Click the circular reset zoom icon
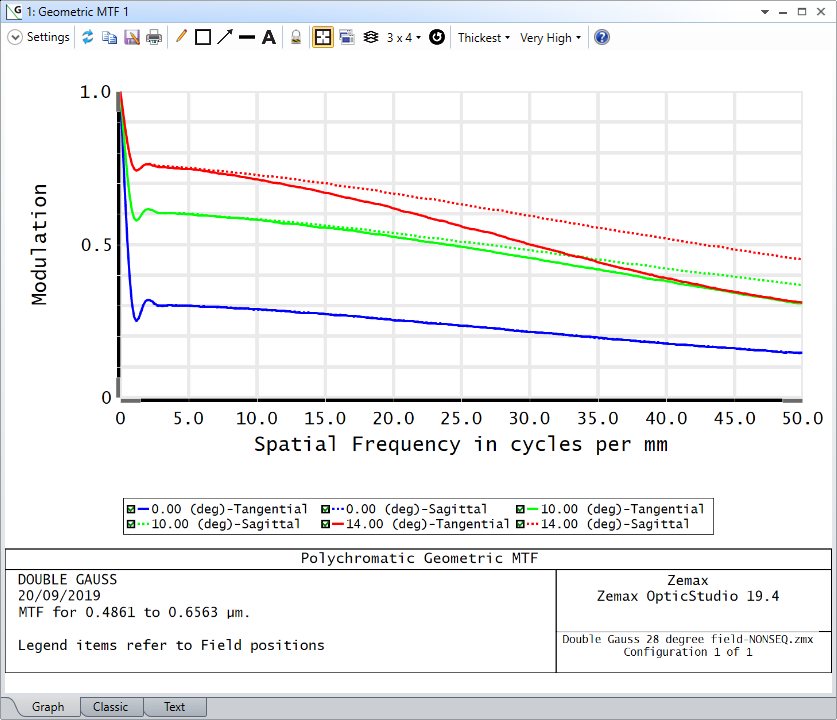 point(437,37)
